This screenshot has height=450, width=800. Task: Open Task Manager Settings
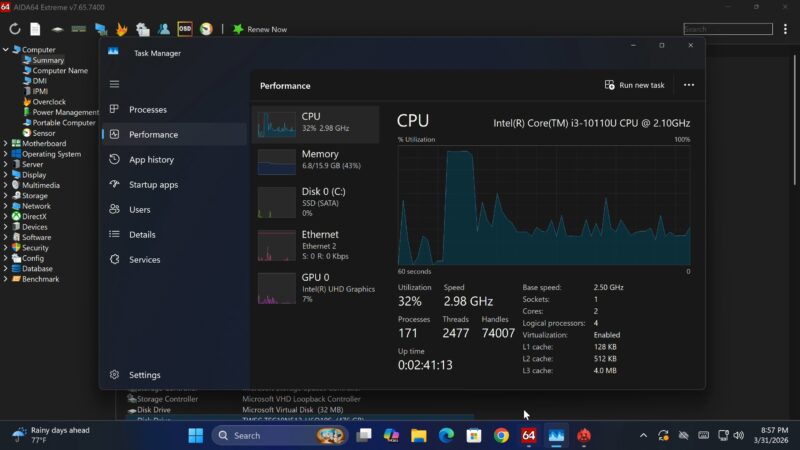click(174, 374)
